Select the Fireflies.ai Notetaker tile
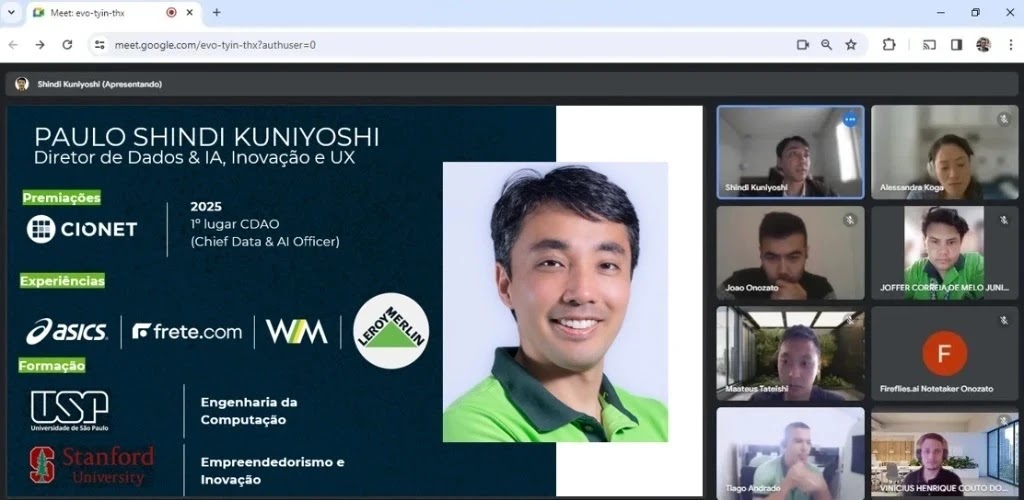This screenshot has width=1024, height=500. point(944,354)
